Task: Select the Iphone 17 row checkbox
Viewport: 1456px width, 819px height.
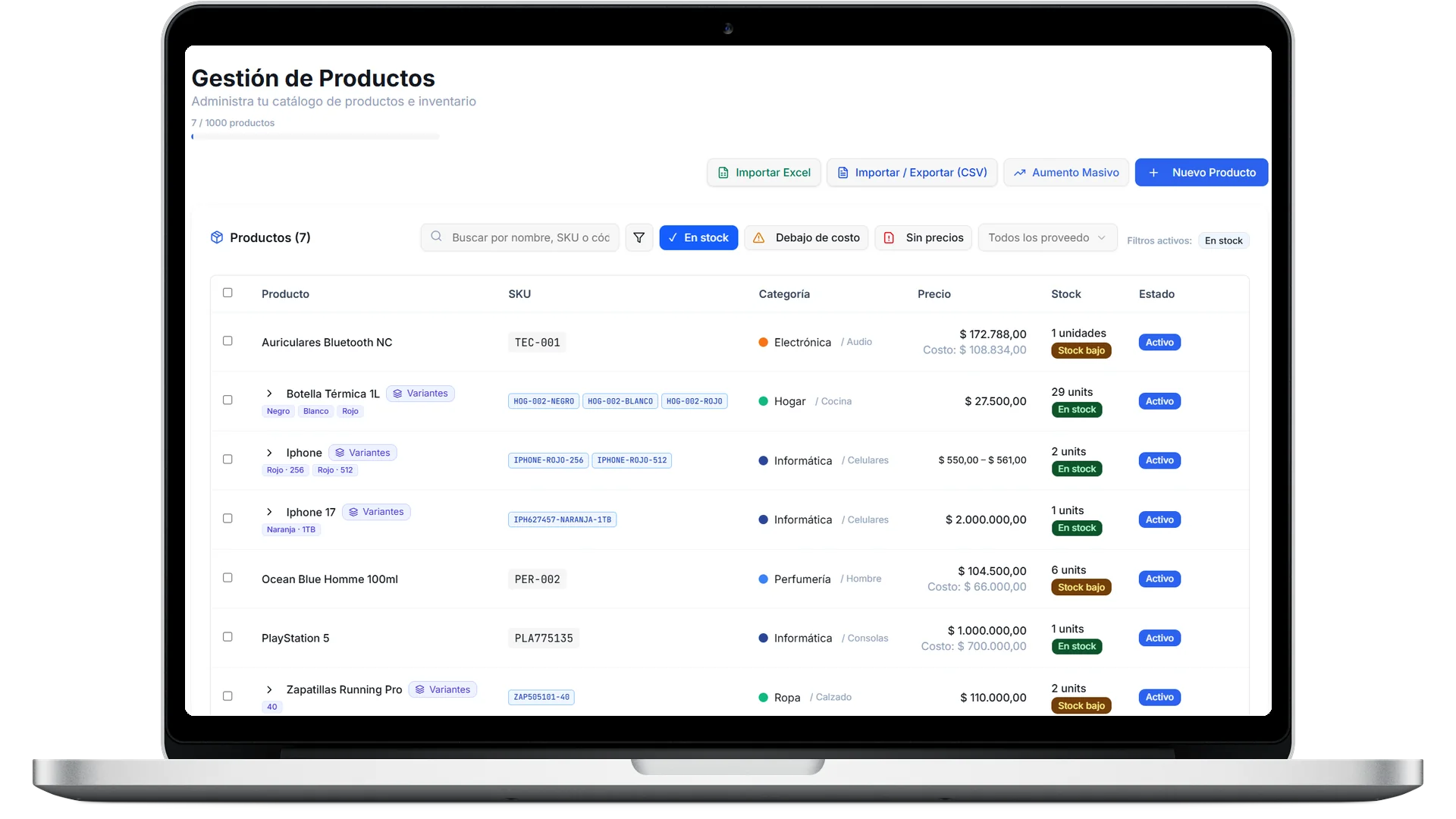Action: (227, 519)
